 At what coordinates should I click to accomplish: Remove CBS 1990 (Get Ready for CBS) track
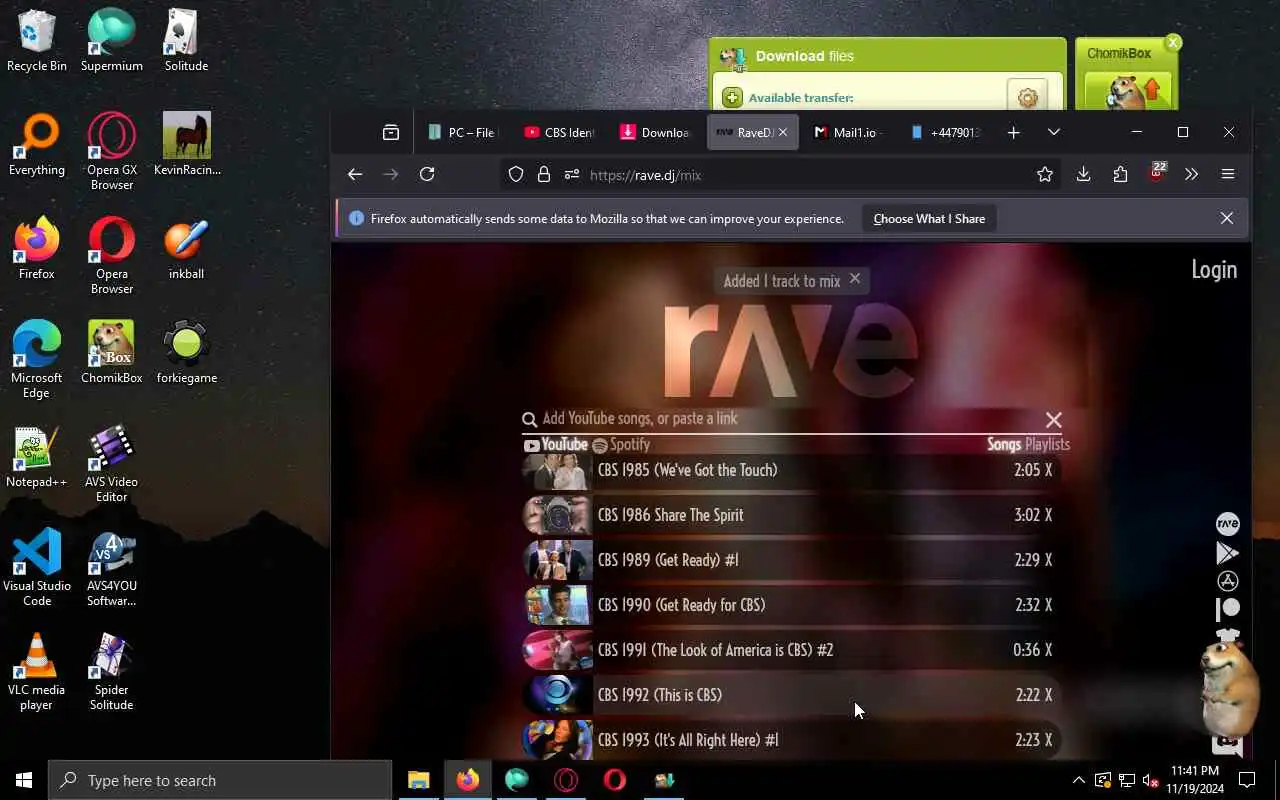coord(1048,605)
